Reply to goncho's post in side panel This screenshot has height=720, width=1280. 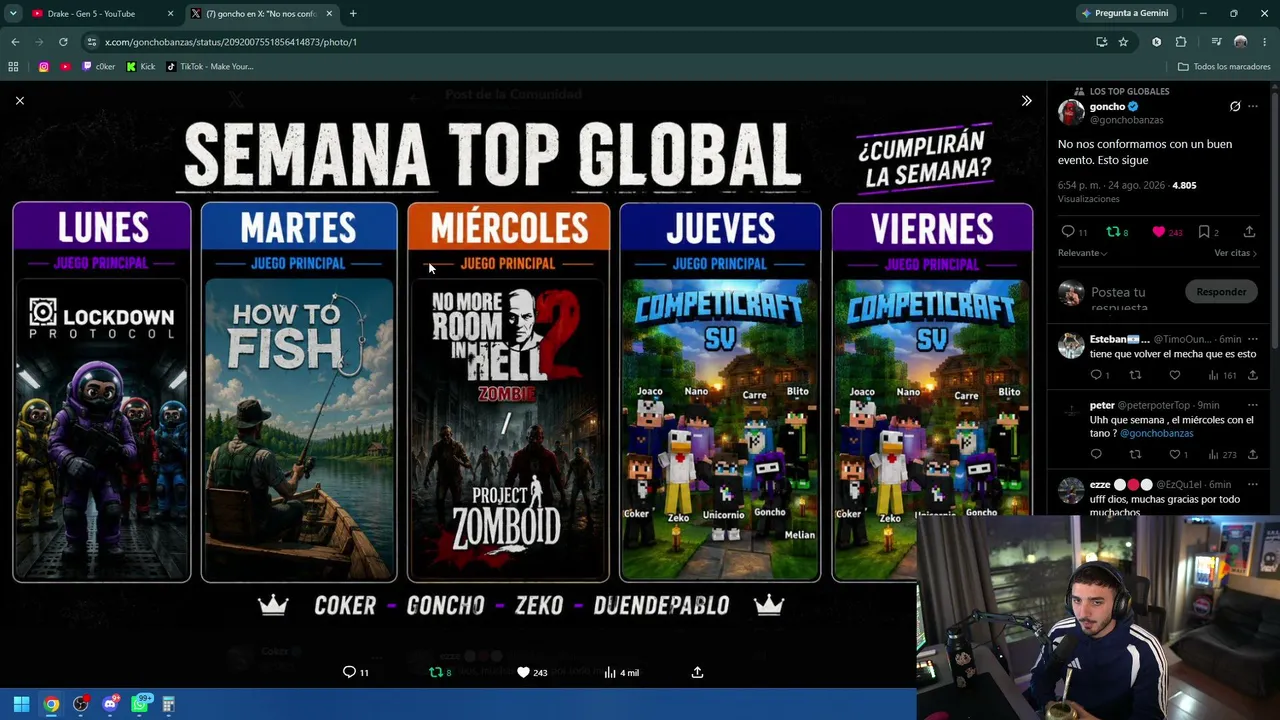tap(1068, 232)
